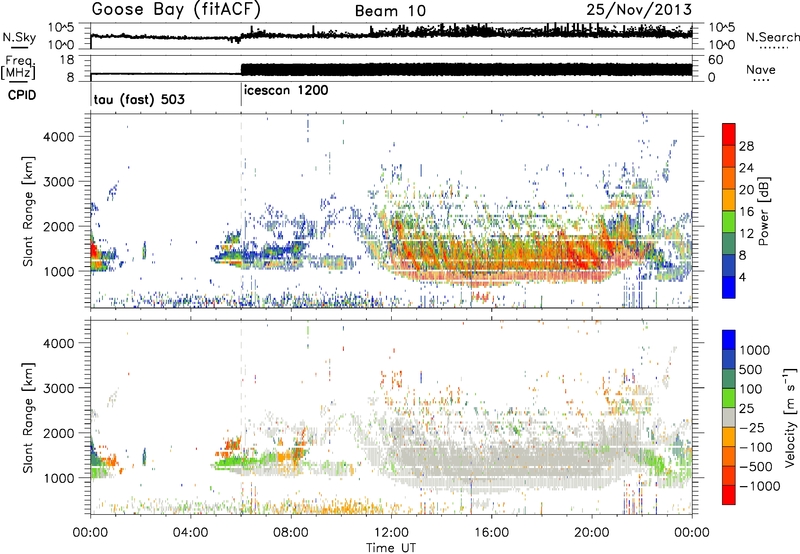Select the "N.Sky" legend label
The width and height of the screenshot is (800, 554).
(x=19, y=37)
